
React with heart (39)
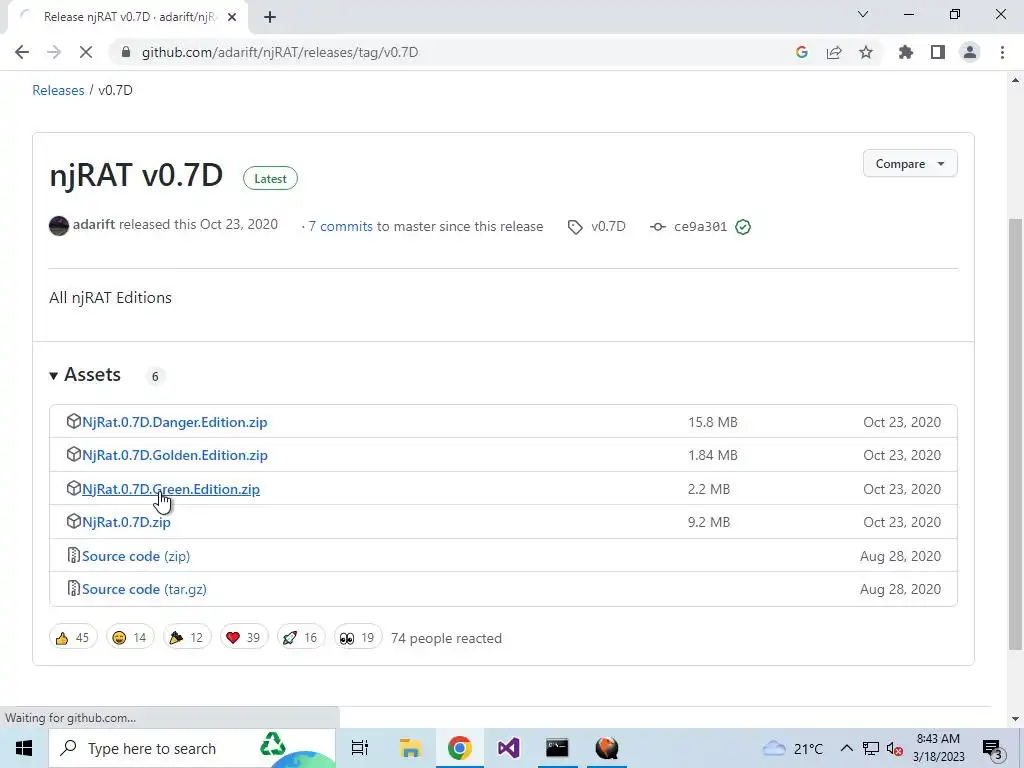point(244,637)
